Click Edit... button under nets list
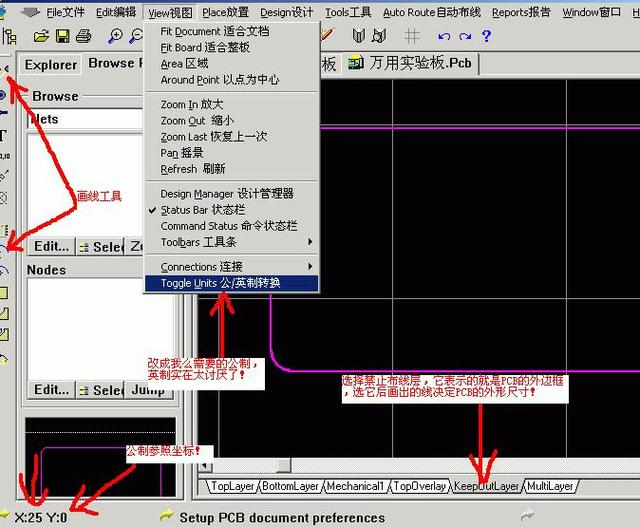 click(51, 247)
